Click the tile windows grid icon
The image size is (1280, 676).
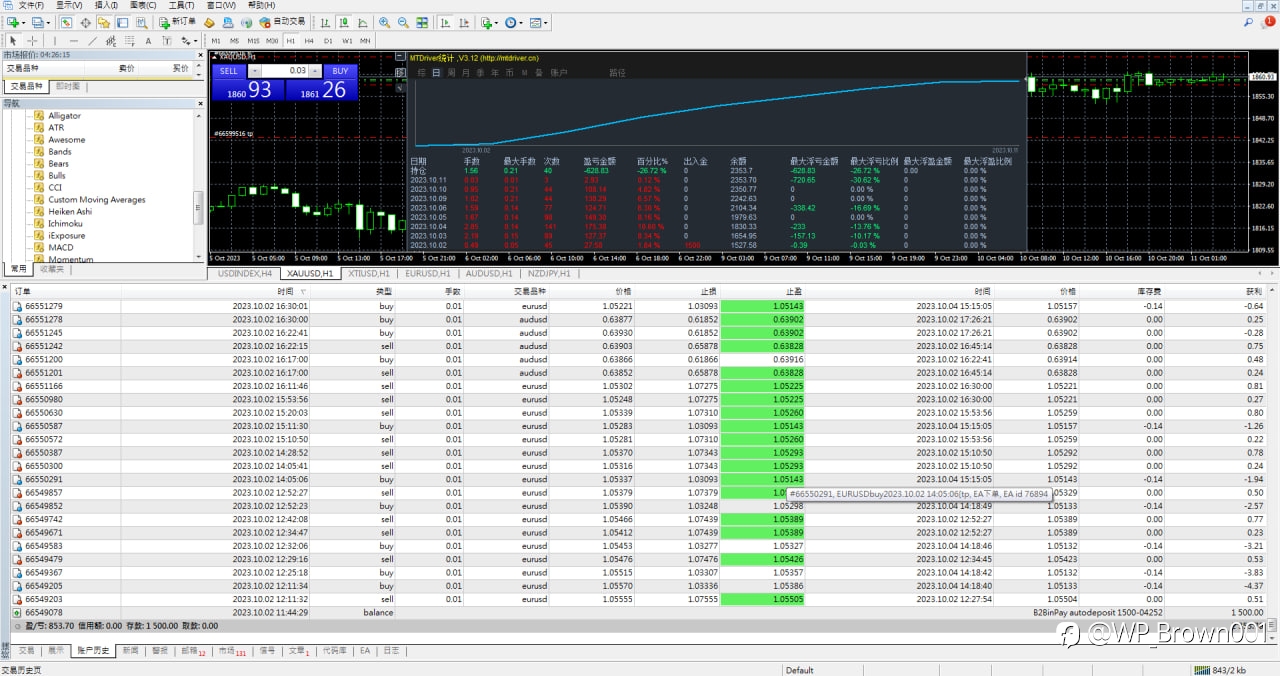[x=422, y=22]
